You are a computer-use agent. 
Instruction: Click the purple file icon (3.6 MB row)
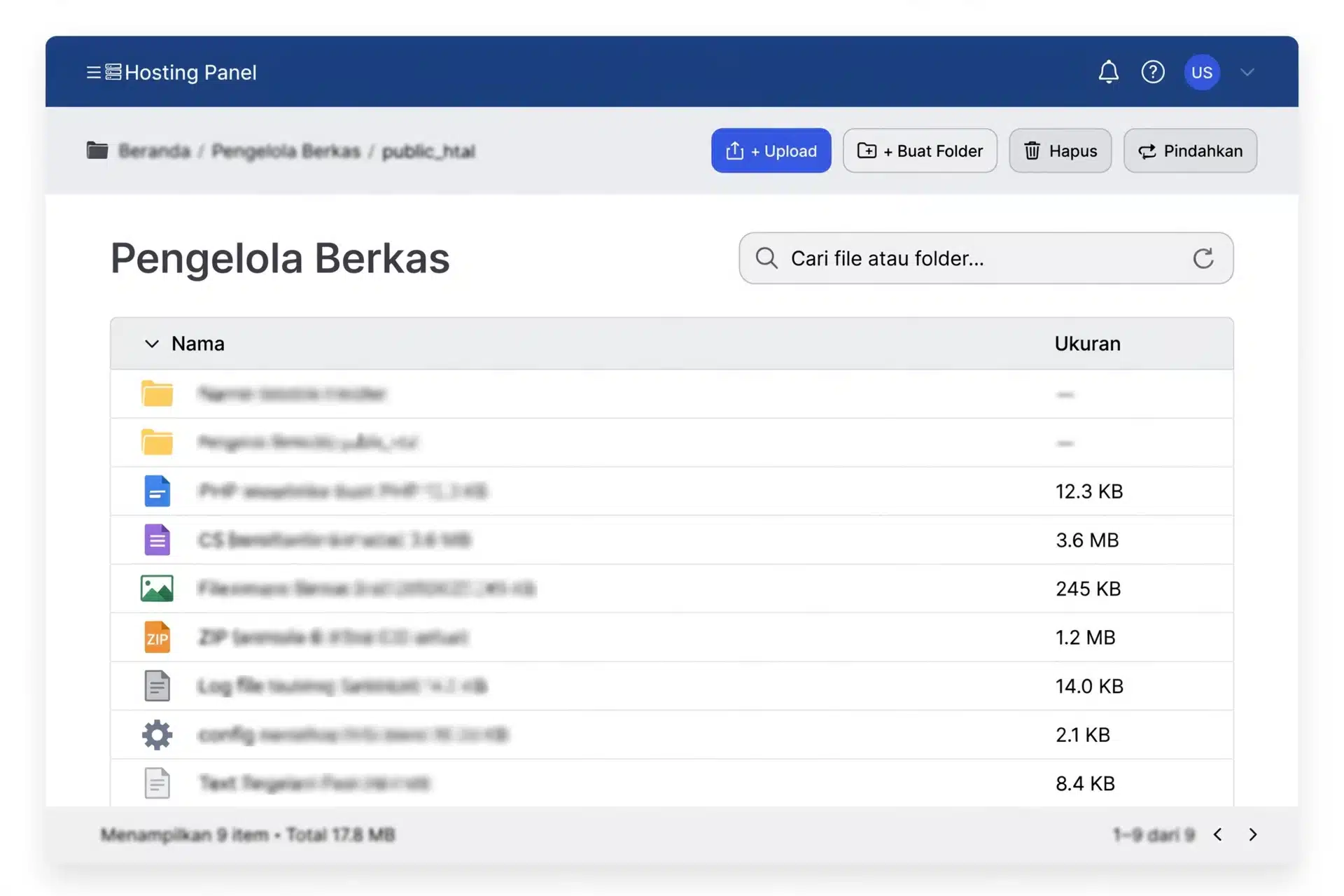tap(157, 540)
